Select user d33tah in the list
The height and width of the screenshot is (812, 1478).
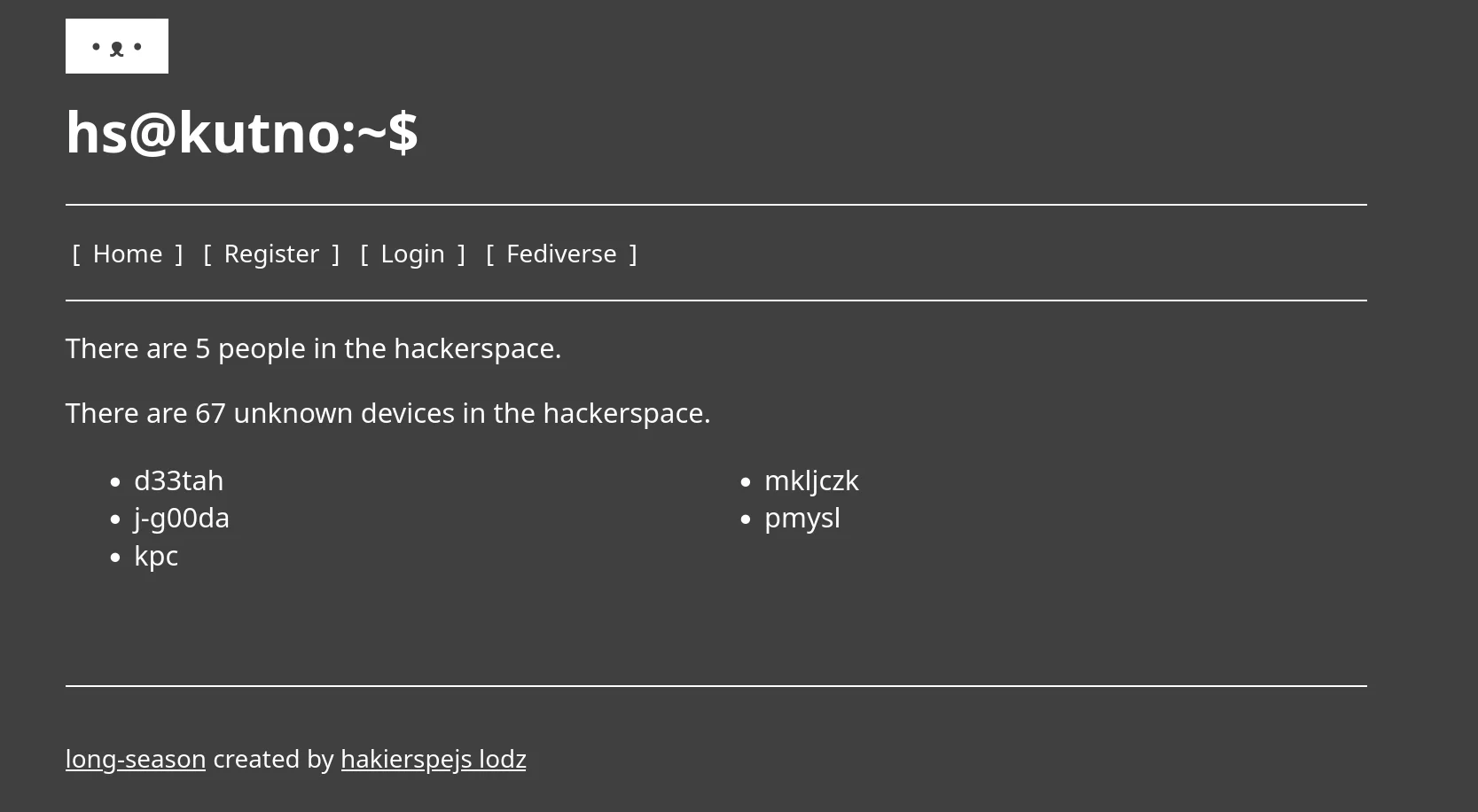pyautogui.click(x=178, y=480)
